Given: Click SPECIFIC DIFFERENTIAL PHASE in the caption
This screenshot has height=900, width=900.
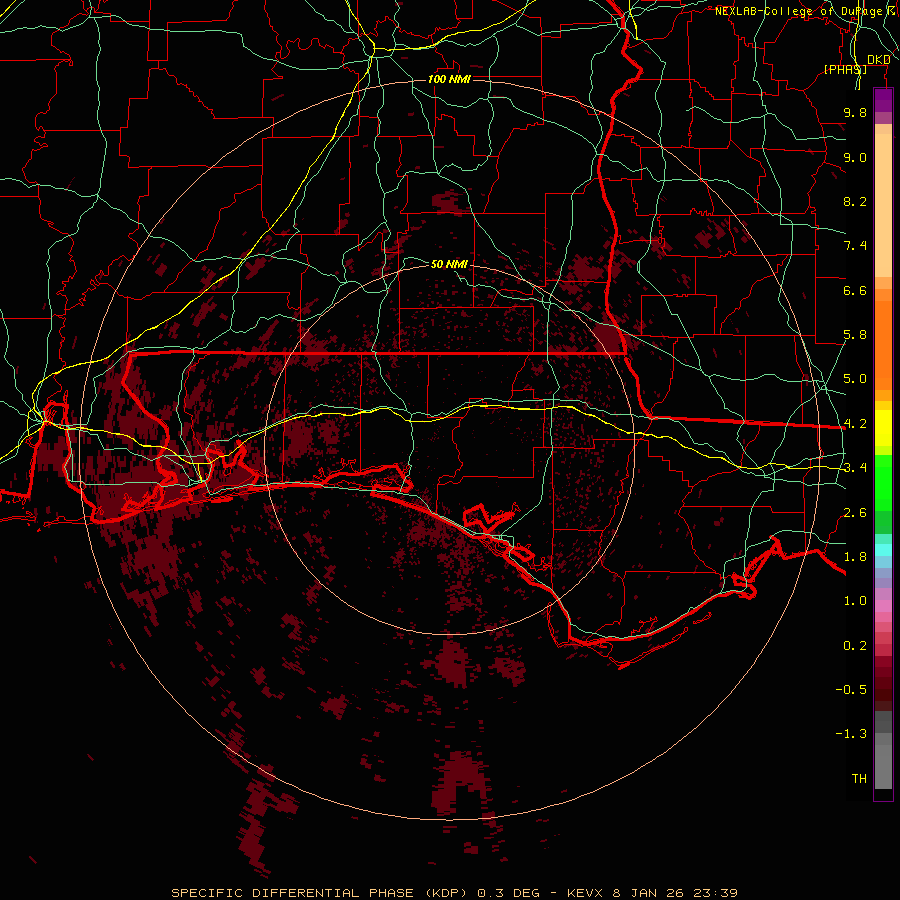Looking at the screenshot, I should [292, 893].
